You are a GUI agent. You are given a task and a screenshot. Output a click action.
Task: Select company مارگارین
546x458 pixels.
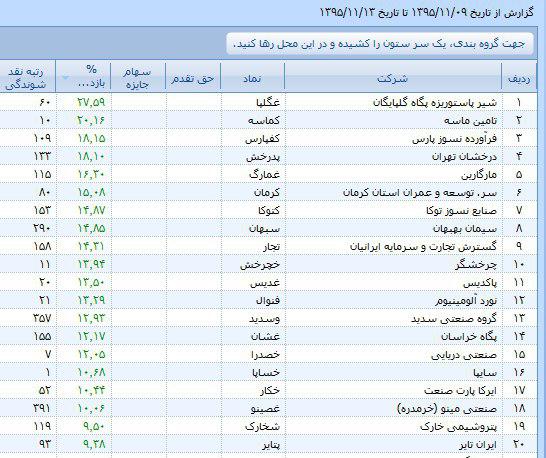coord(479,174)
